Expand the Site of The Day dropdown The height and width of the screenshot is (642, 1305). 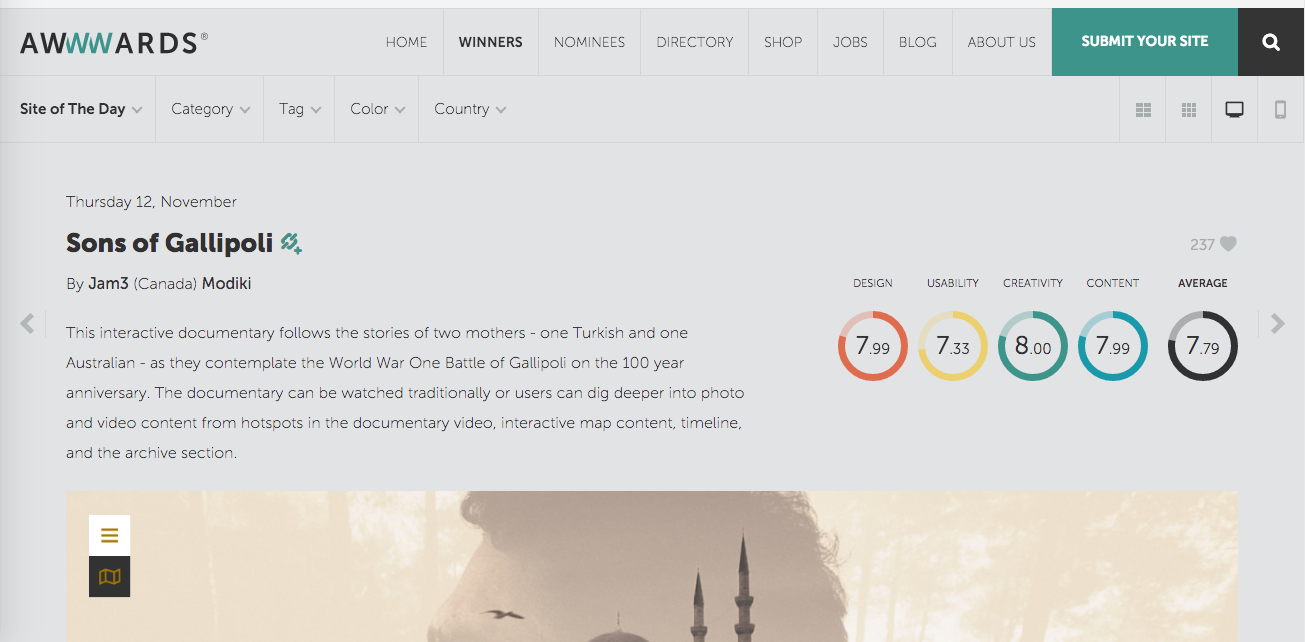[81, 109]
